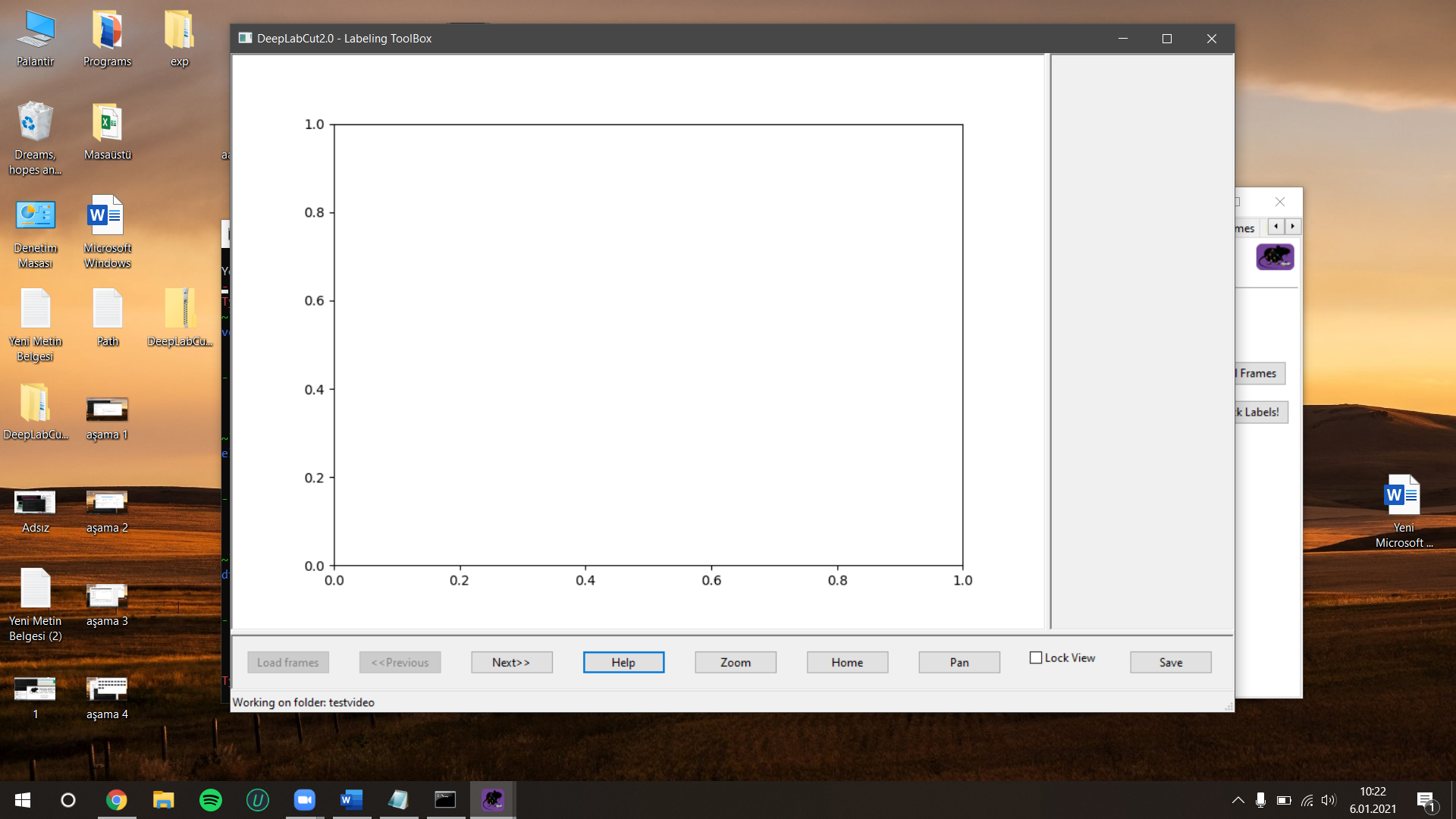Viewport: 1456px width, 819px height.
Task: Click the Next>> button
Action: (511, 662)
